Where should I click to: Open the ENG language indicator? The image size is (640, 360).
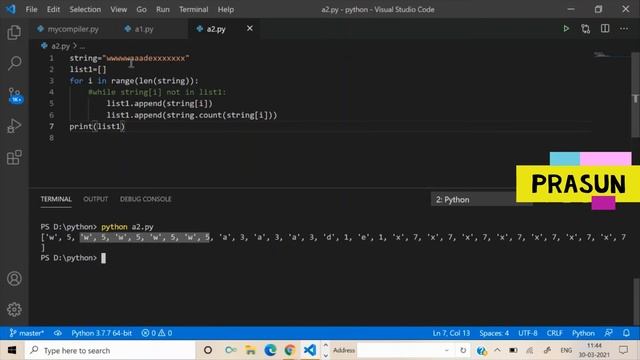[566, 350]
